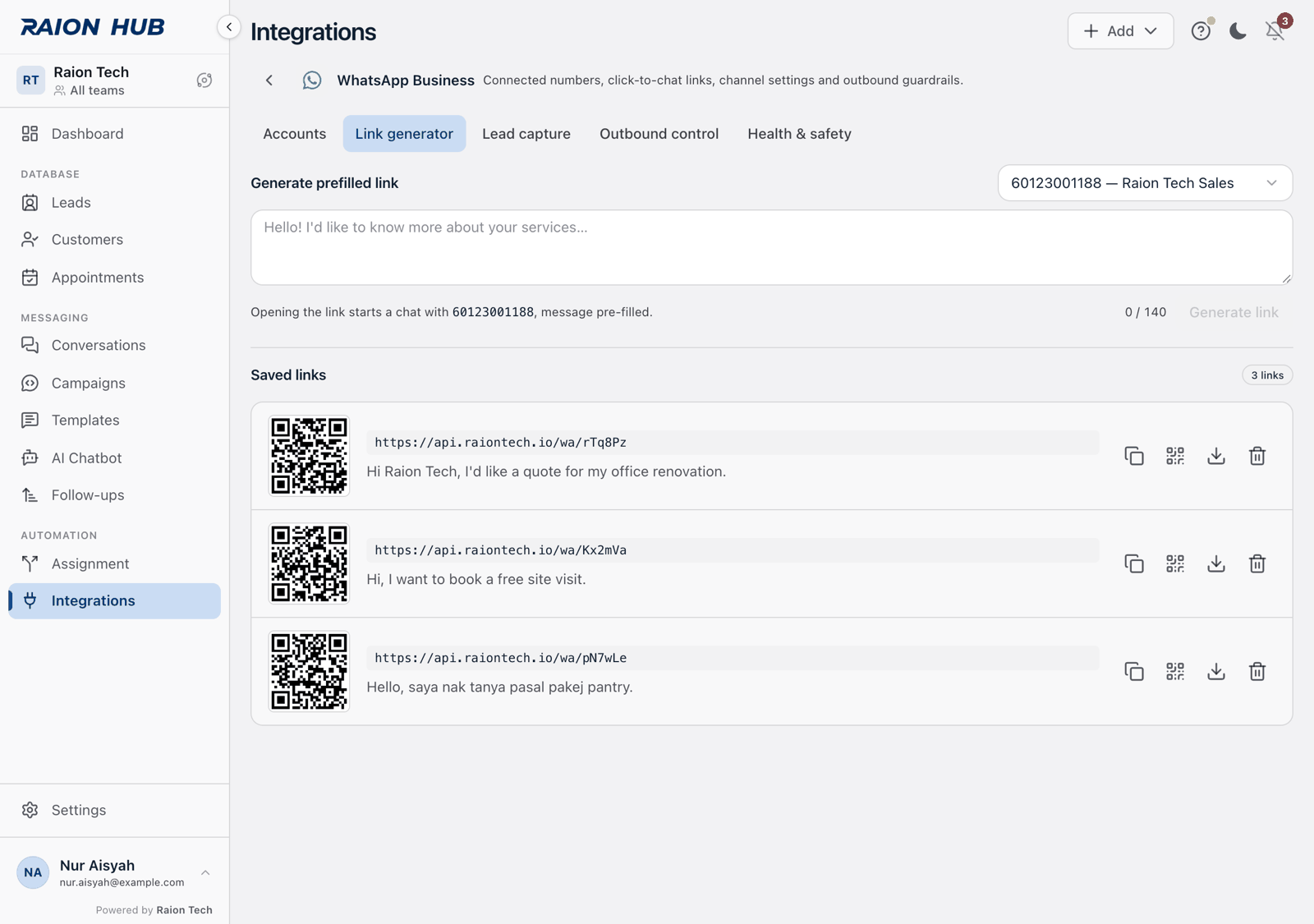
Task: Show QR code for Kx2mVa link
Action: coord(1175,563)
